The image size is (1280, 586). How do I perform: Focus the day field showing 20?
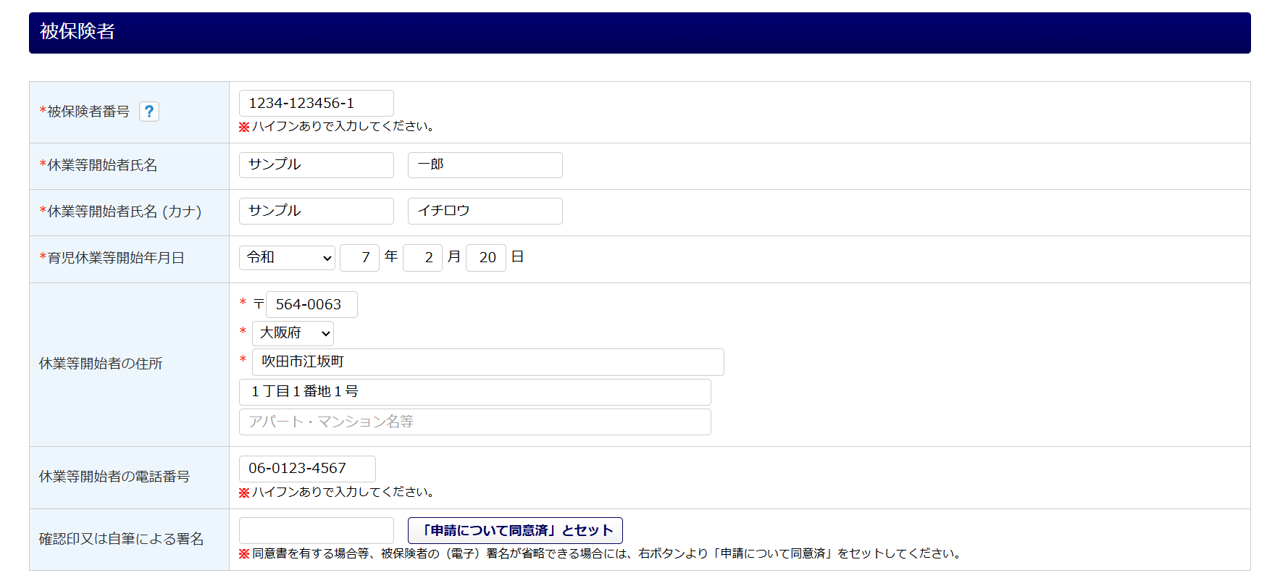(486, 258)
